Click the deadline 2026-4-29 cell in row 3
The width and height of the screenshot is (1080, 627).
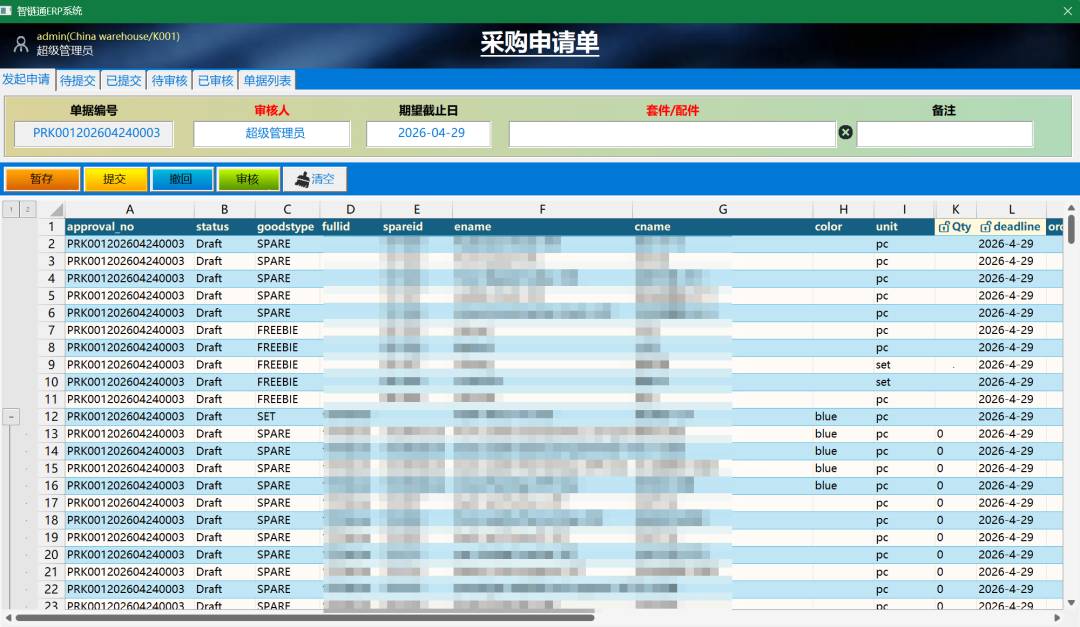pyautogui.click(x=1011, y=261)
